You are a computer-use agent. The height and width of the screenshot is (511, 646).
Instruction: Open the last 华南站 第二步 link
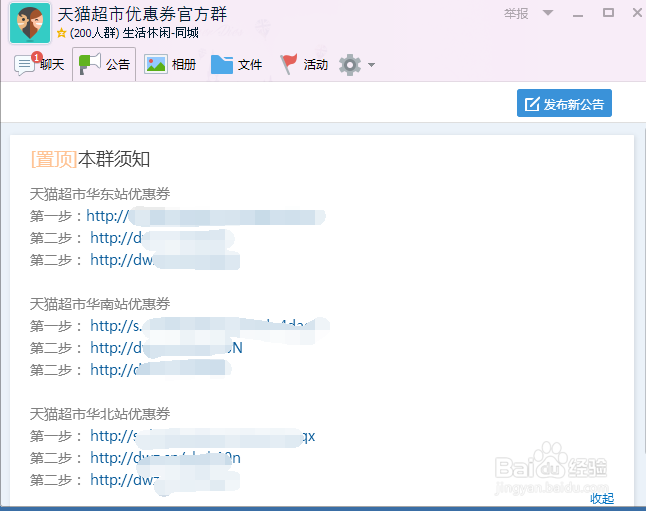coord(160,370)
